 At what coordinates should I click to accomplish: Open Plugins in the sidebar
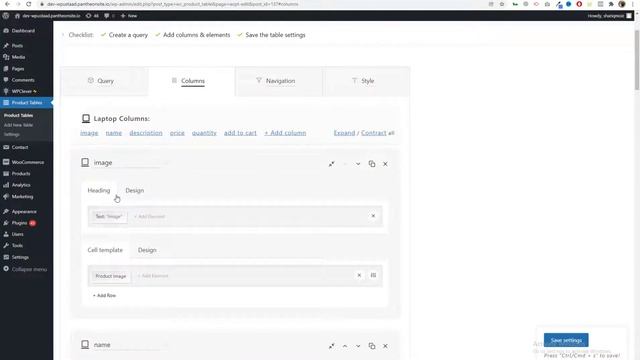pyautogui.click(x=19, y=223)
